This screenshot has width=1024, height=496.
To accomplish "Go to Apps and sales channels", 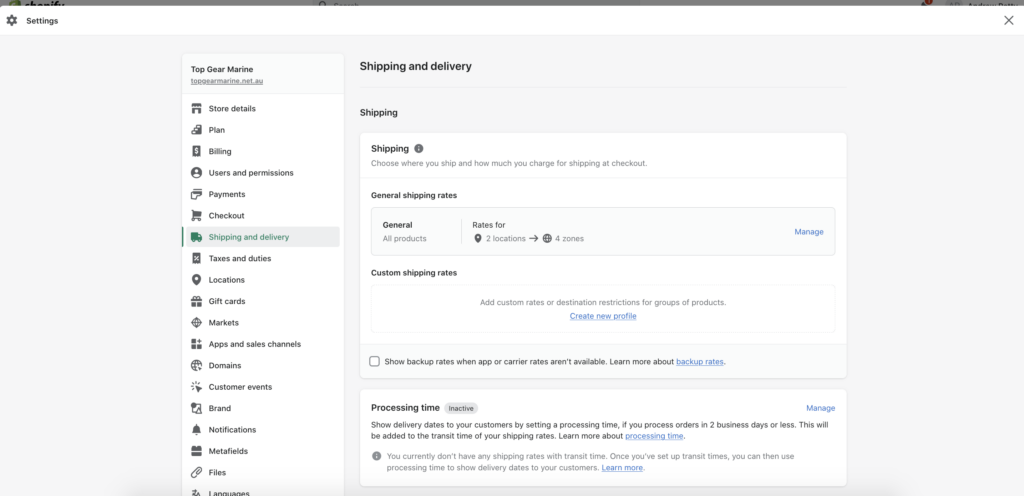I will tap(254, 344).
